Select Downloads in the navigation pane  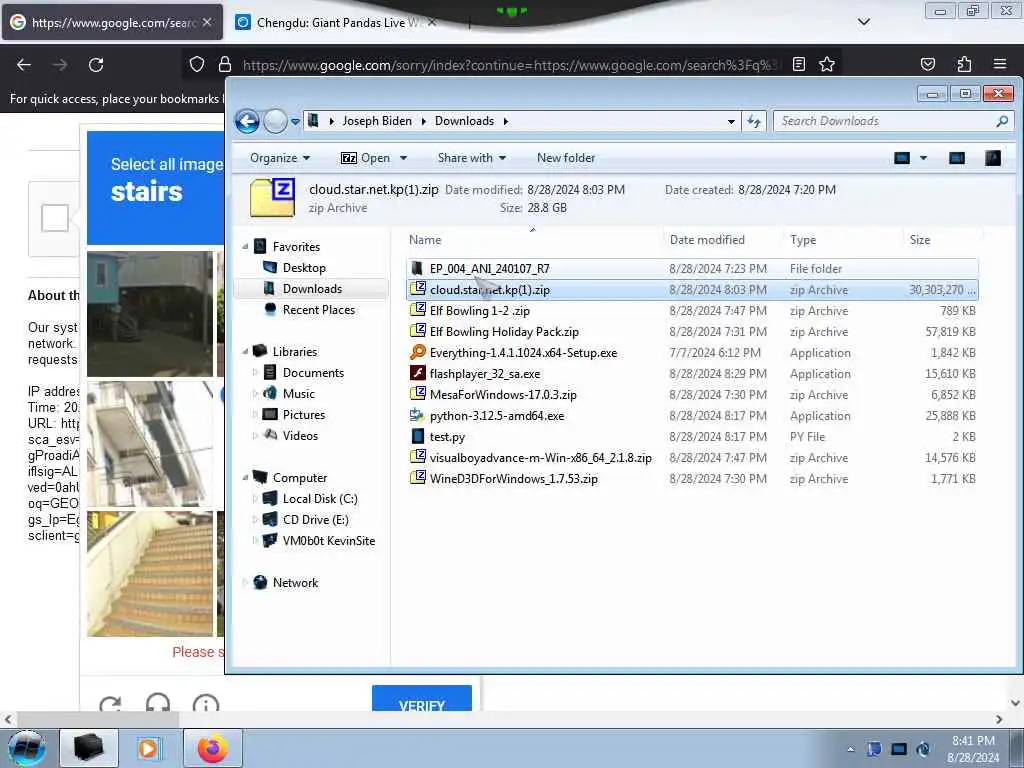click(x=312, y=289)
